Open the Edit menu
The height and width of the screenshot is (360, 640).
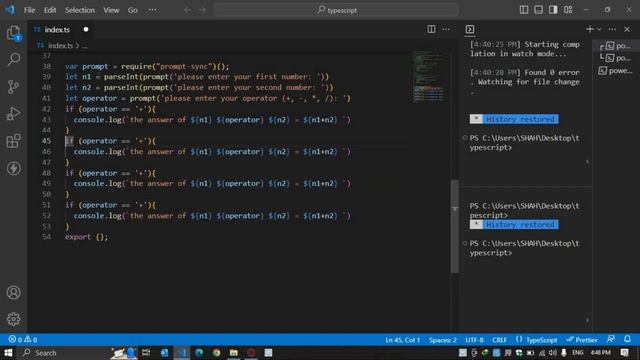click(50, 10)
